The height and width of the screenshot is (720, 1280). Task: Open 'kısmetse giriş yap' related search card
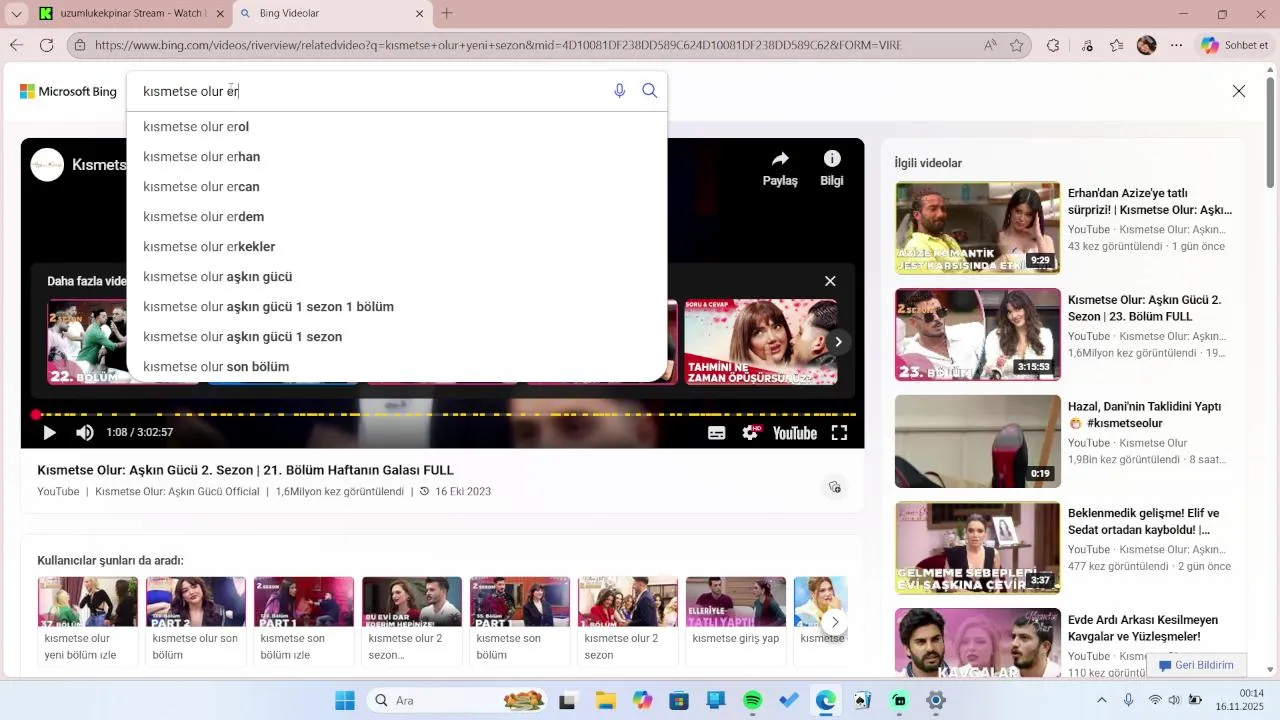pyautogui.click(x=736, y=620)
